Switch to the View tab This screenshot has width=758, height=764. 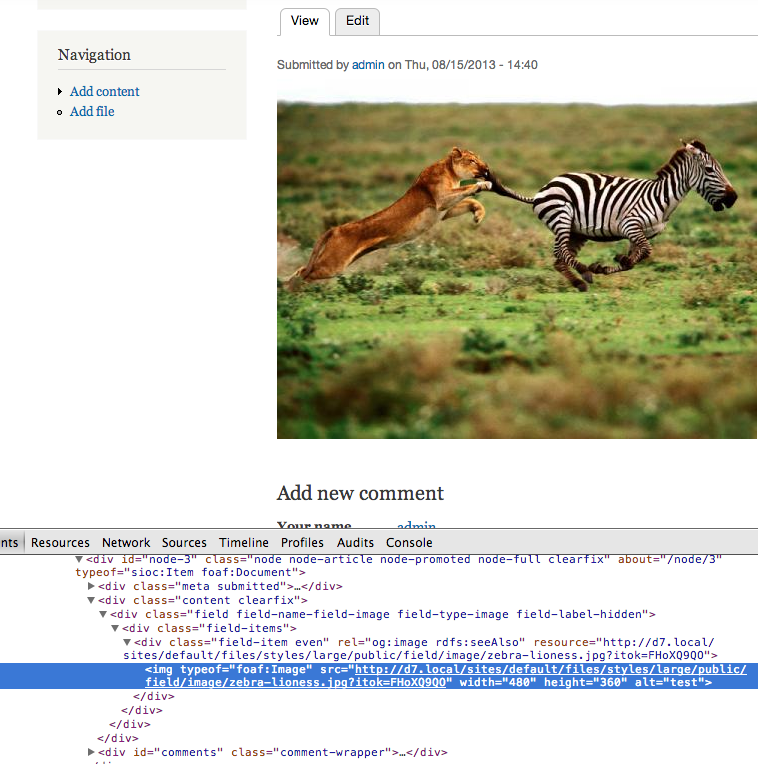coord(304,21)
